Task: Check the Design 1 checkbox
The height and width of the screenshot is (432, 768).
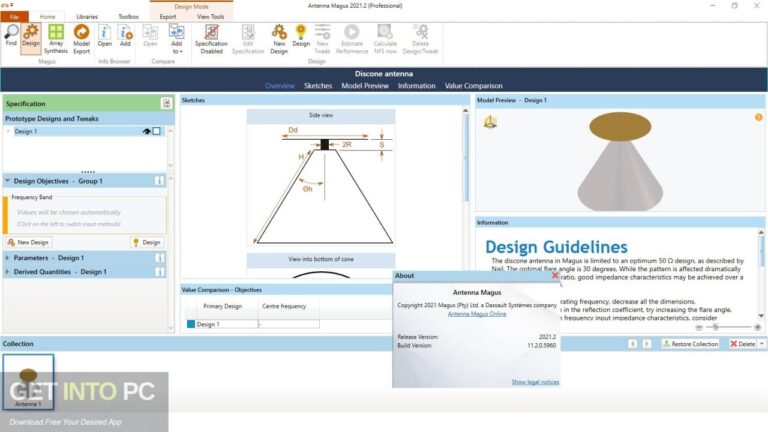Action: pos(156,131)
